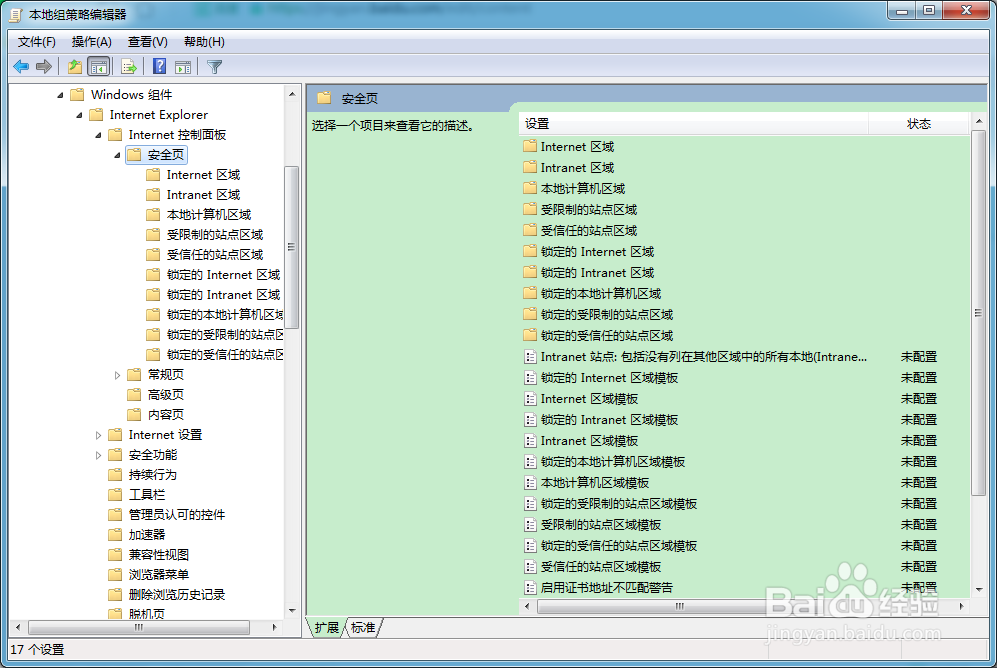Select Intranet 区域 in the left tree

tap(203, 194)
